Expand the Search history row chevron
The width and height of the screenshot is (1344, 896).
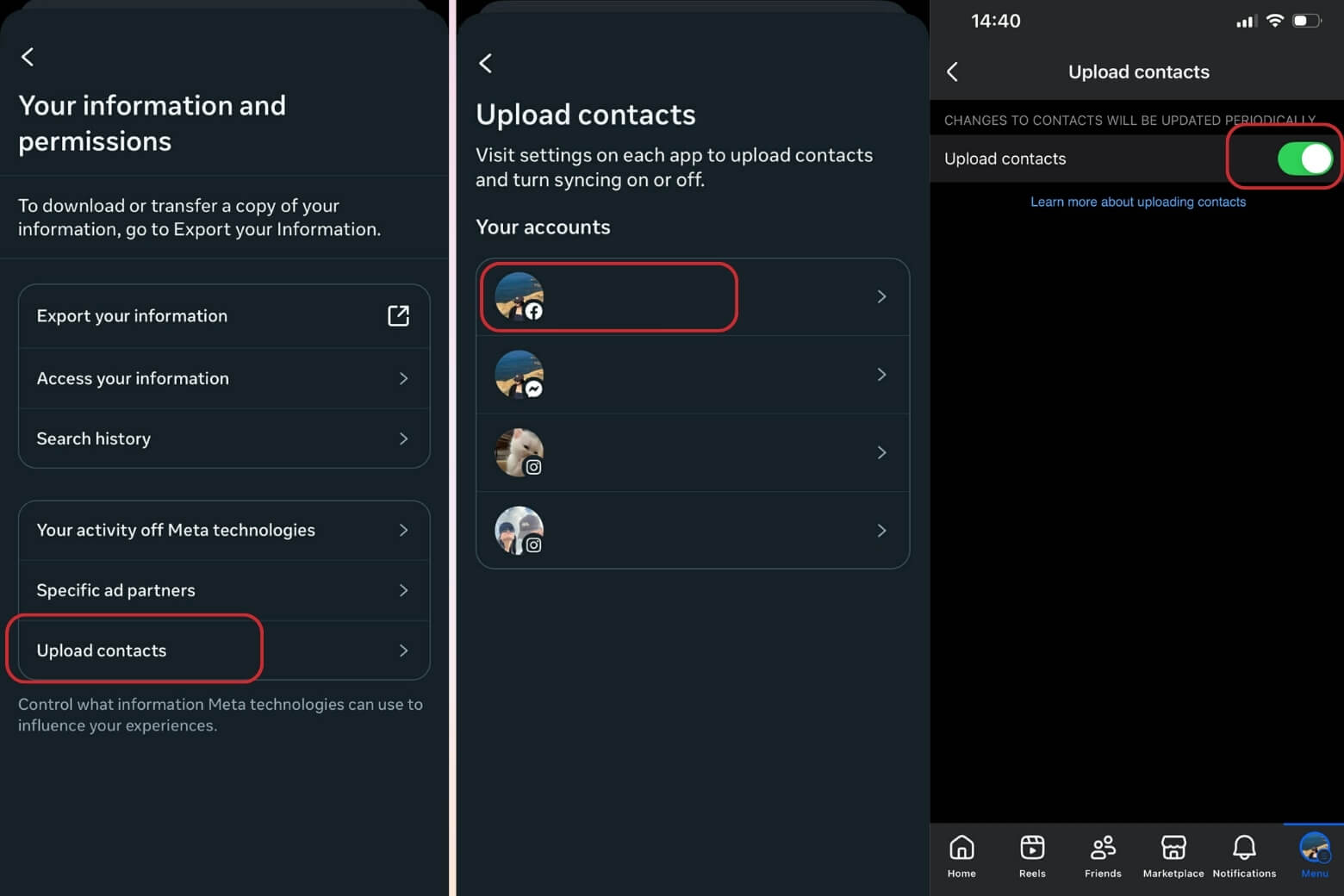[x=403, y=439]
